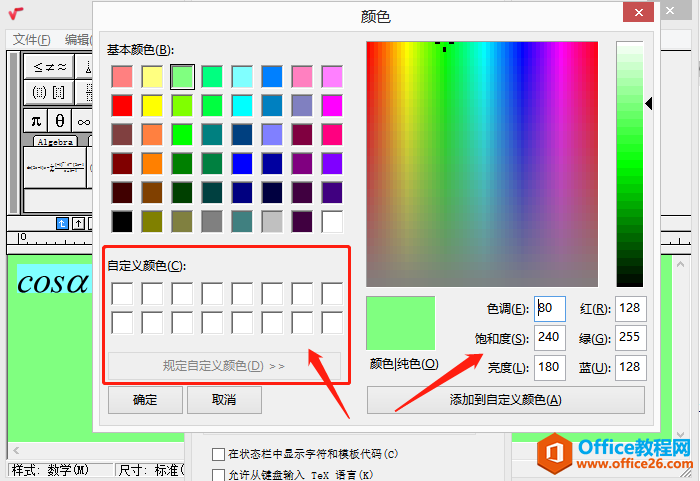Insert the theta symbol from toolbar
This screenshot has height=481, width=700.
click(x=60, y=120)
